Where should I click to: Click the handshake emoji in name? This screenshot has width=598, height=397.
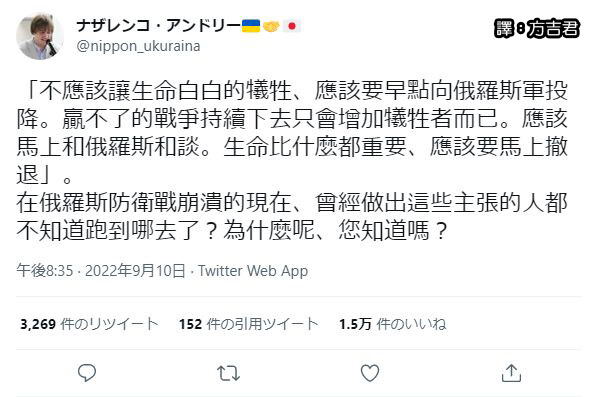tap(271, 26)
